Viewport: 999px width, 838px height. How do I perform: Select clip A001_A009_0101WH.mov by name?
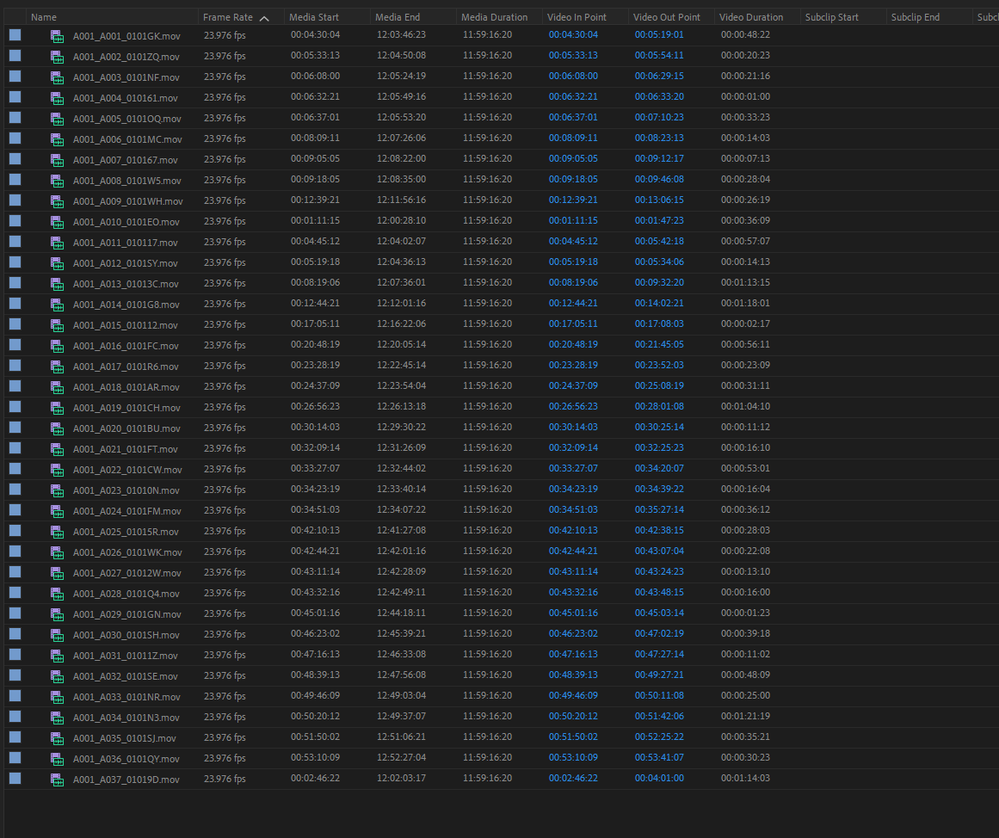point(128,201)
